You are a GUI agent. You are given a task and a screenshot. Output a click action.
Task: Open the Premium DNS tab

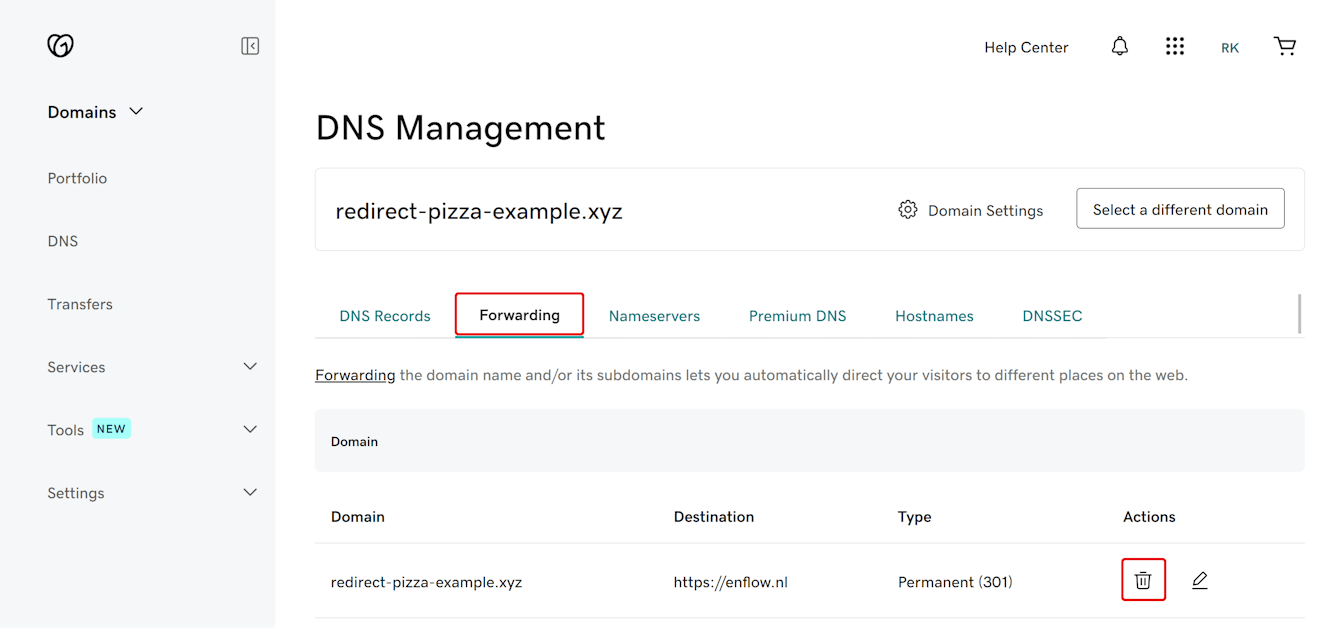point(797,316)
